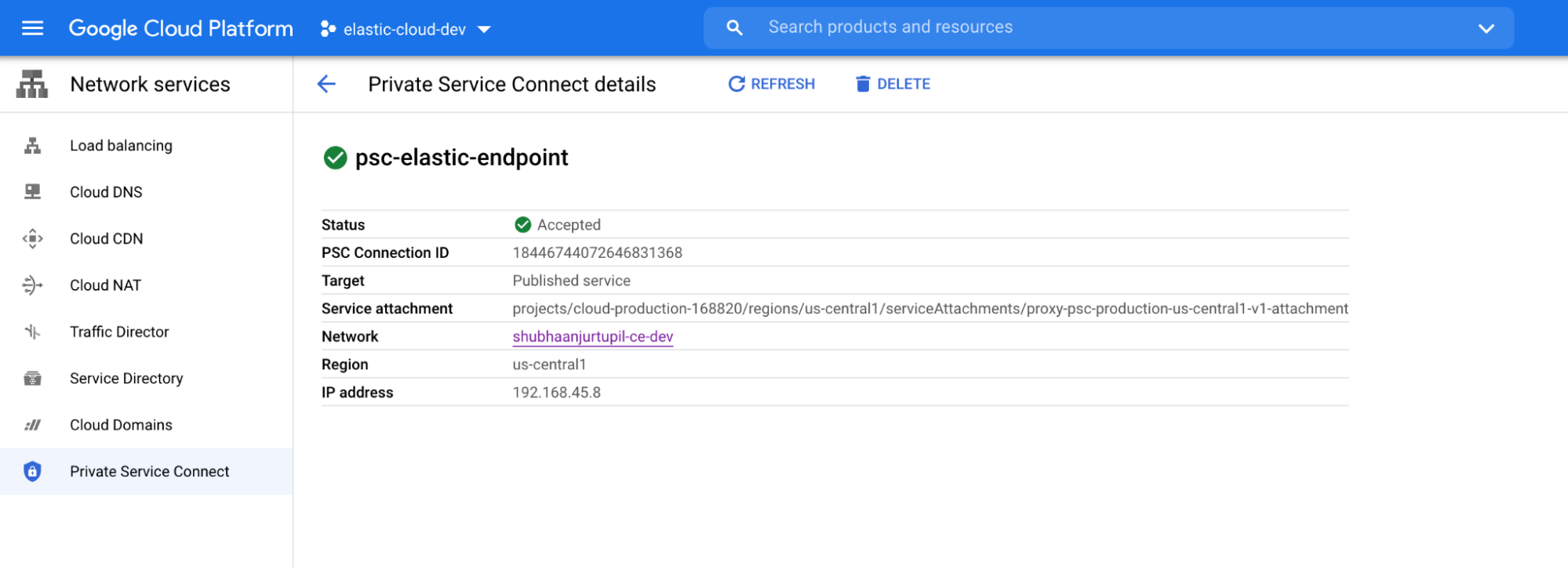Screen dimensions: 1568x569
Task: Click the Cloud NAT icon
Action: [x=32, y=285]
